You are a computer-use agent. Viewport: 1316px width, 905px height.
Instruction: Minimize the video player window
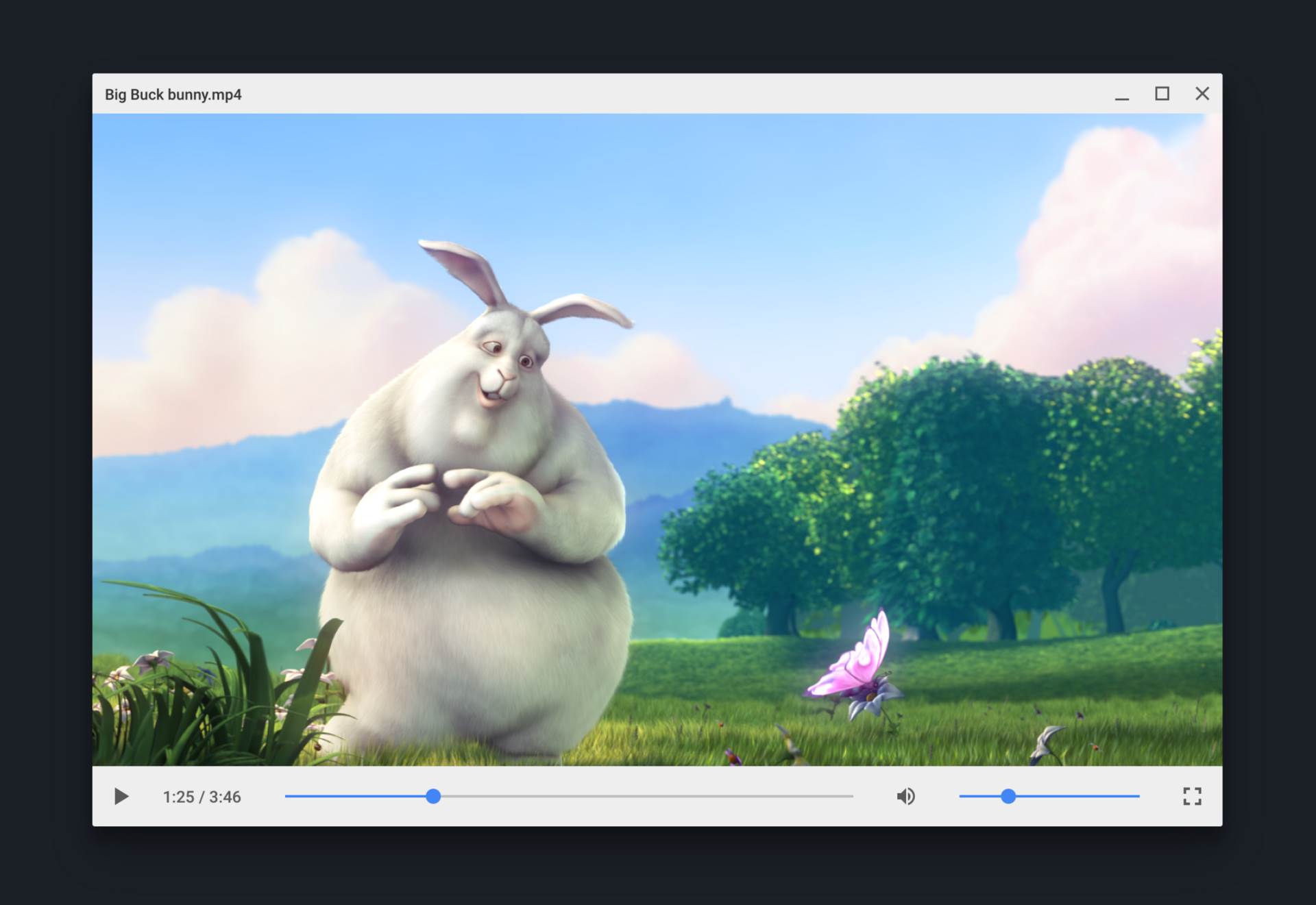[1121, 95]
